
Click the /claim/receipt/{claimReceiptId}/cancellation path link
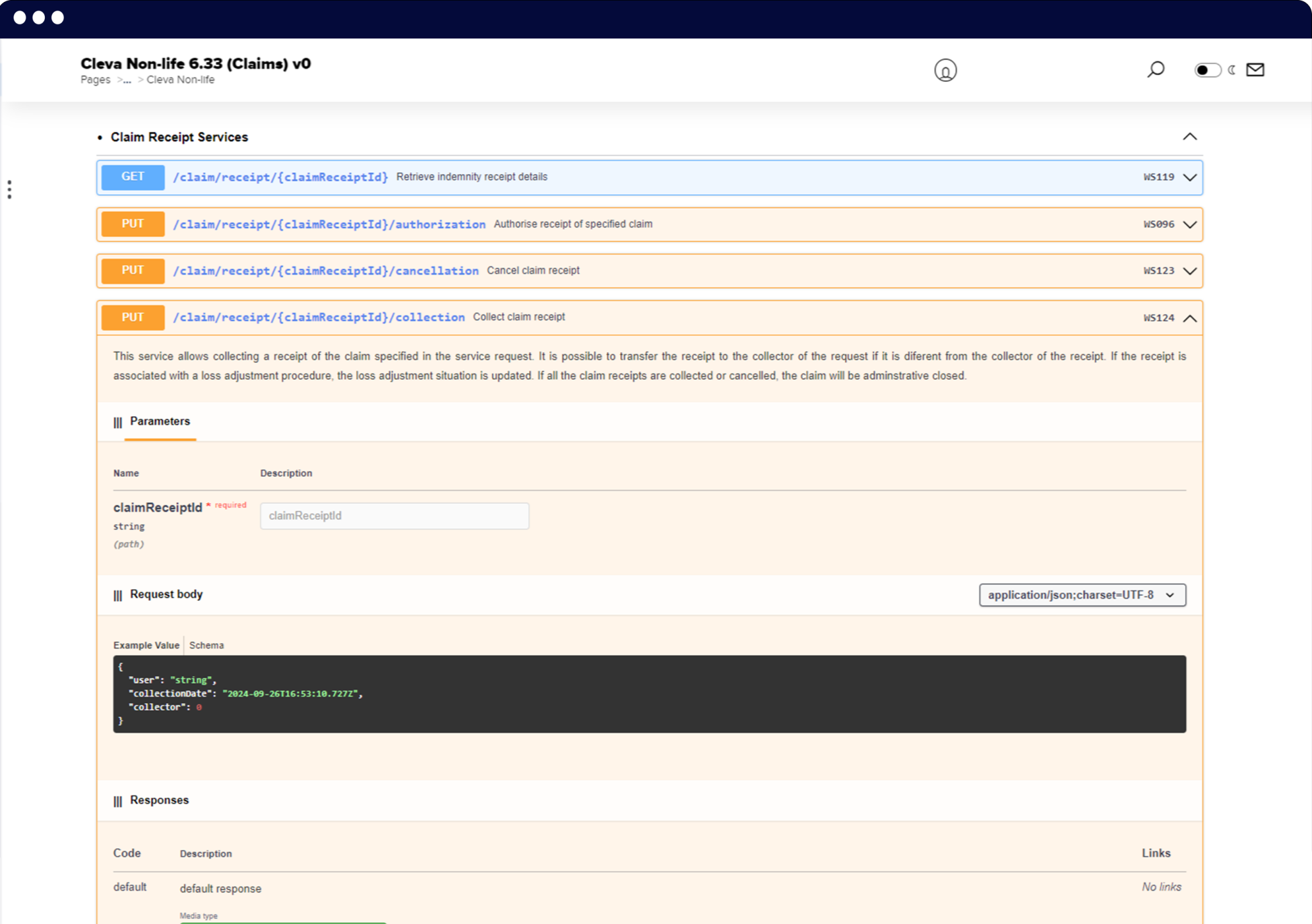point(325,271)
